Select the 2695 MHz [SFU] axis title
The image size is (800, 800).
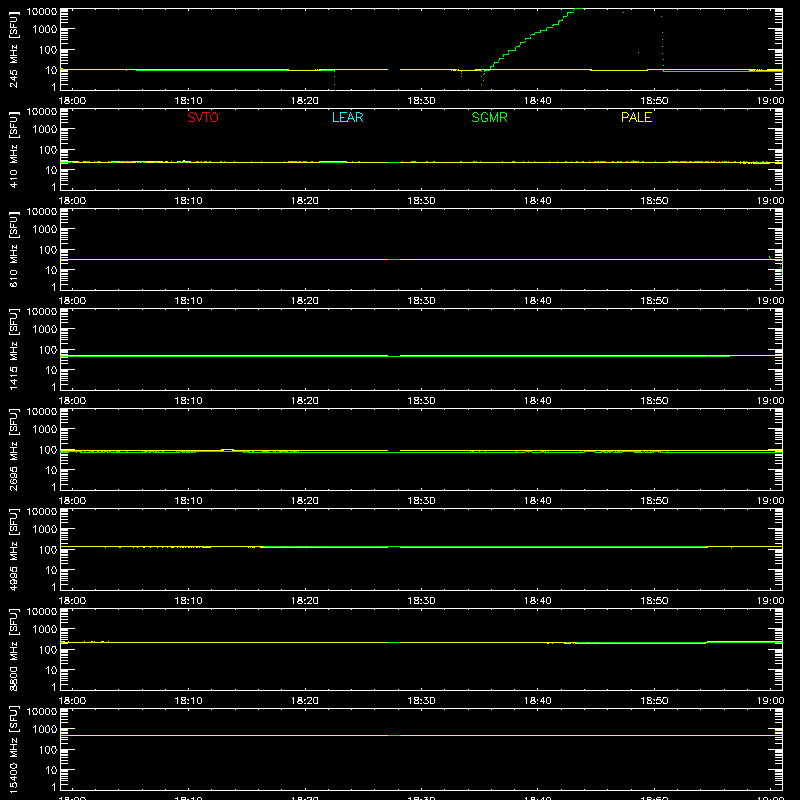point(14,450)
